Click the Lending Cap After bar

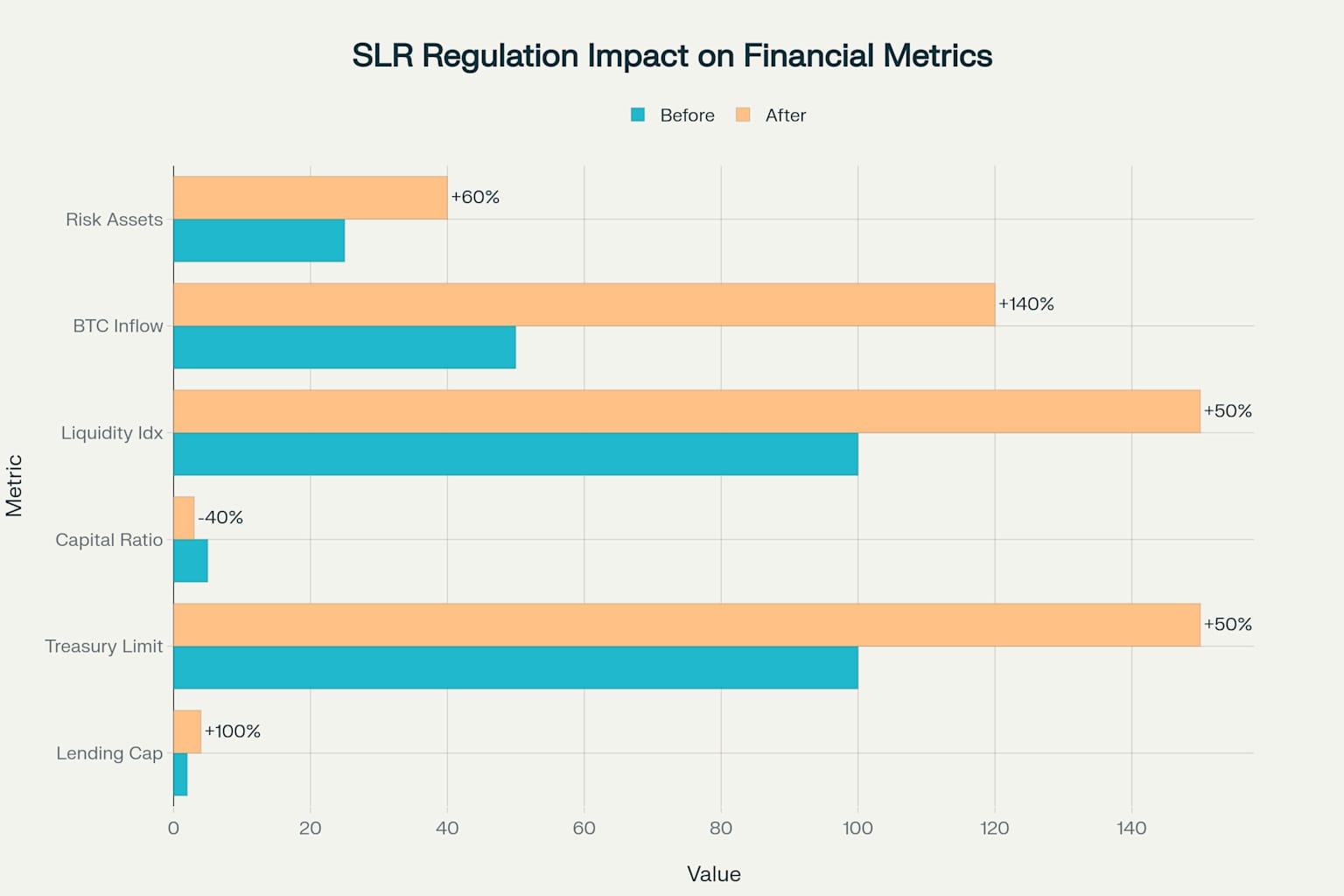(x=187, y=731)
